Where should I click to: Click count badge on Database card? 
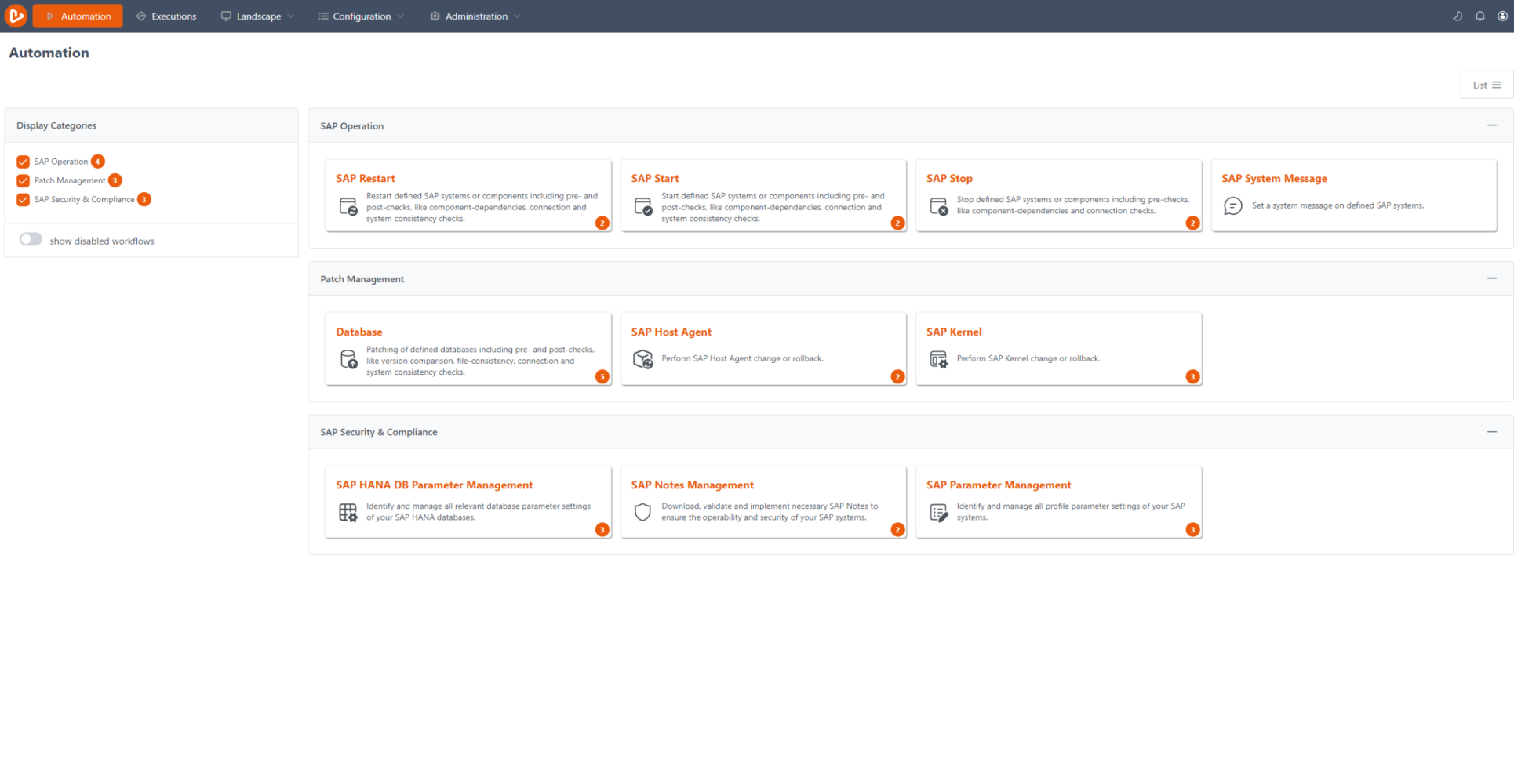coord(602,377)
